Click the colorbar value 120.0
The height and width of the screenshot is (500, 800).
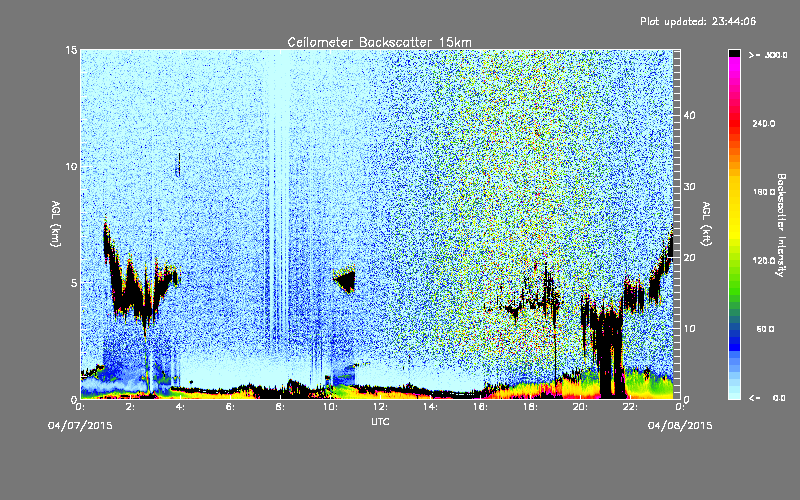764,260
